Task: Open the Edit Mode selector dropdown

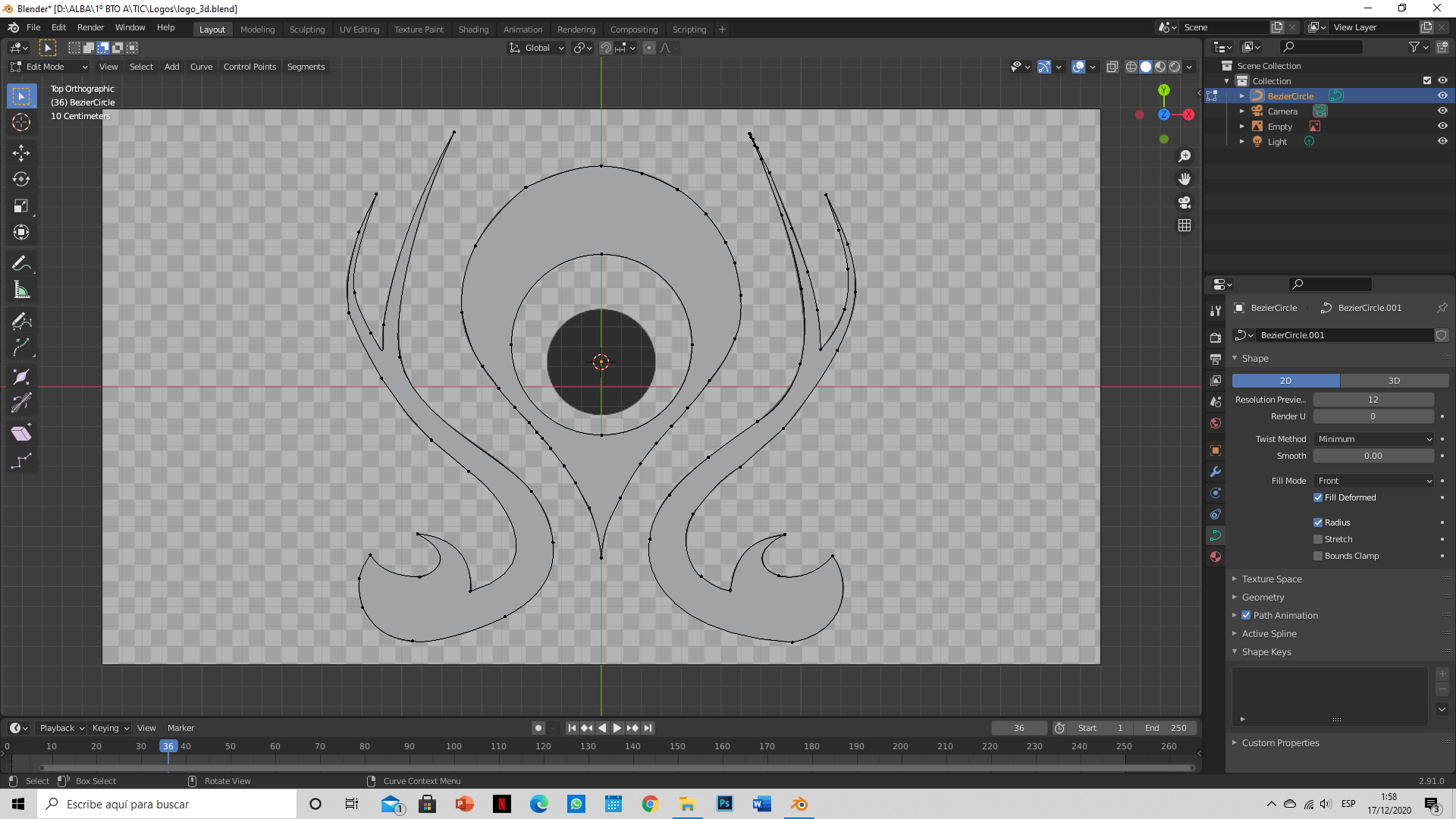Action: pos(50,67)
